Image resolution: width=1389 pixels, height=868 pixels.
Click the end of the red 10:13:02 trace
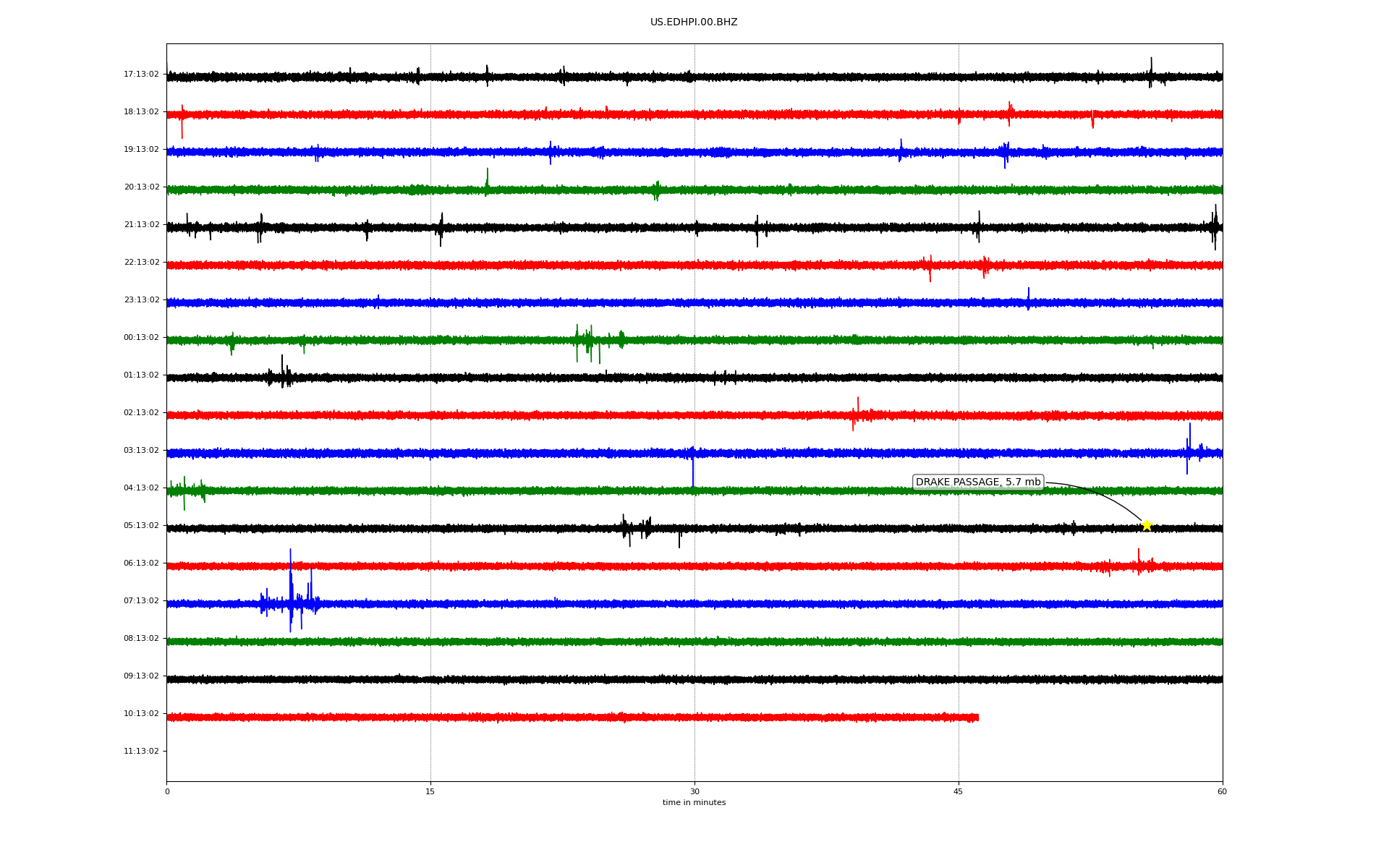click(x=977, y=718)
